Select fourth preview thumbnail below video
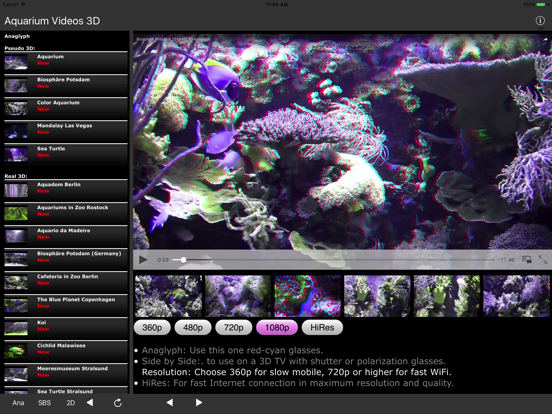Image resolution: width=552 pixels, height=414 pixels. [377, 296]
